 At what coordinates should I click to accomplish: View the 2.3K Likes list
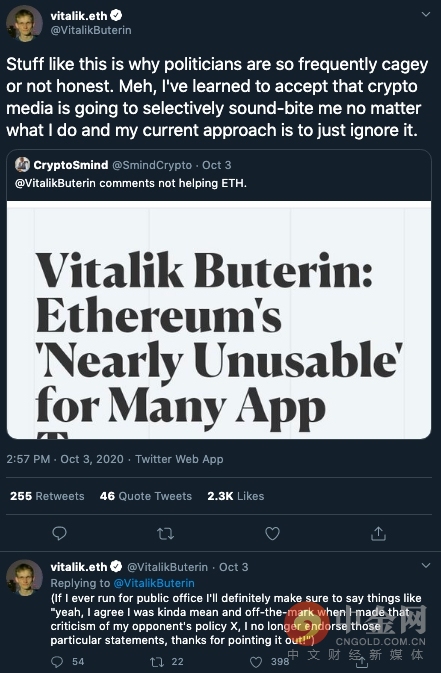(236, 496)
